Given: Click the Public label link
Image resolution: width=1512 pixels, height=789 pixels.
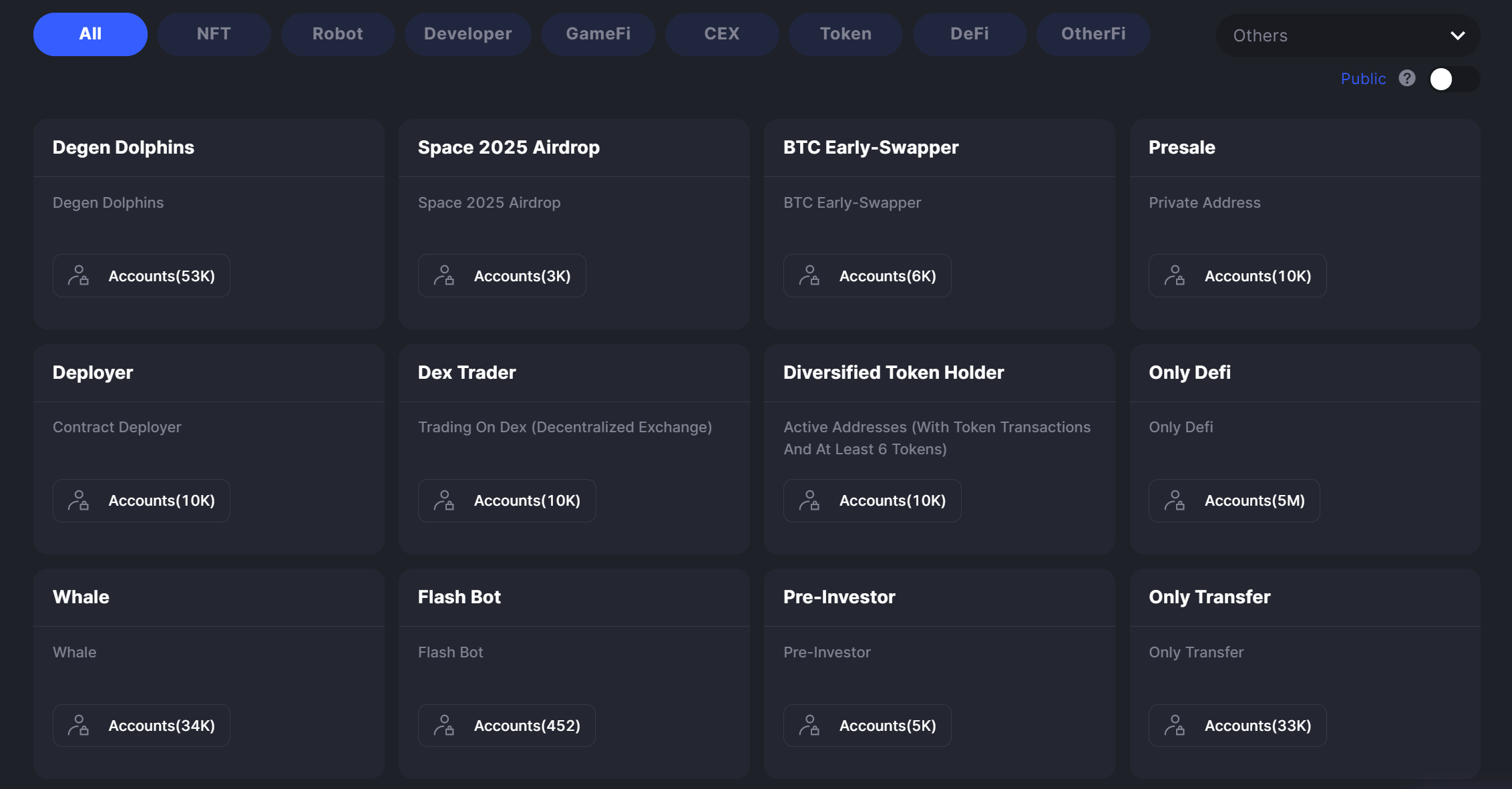Looking at the screenshot, I should point(1363,79).
